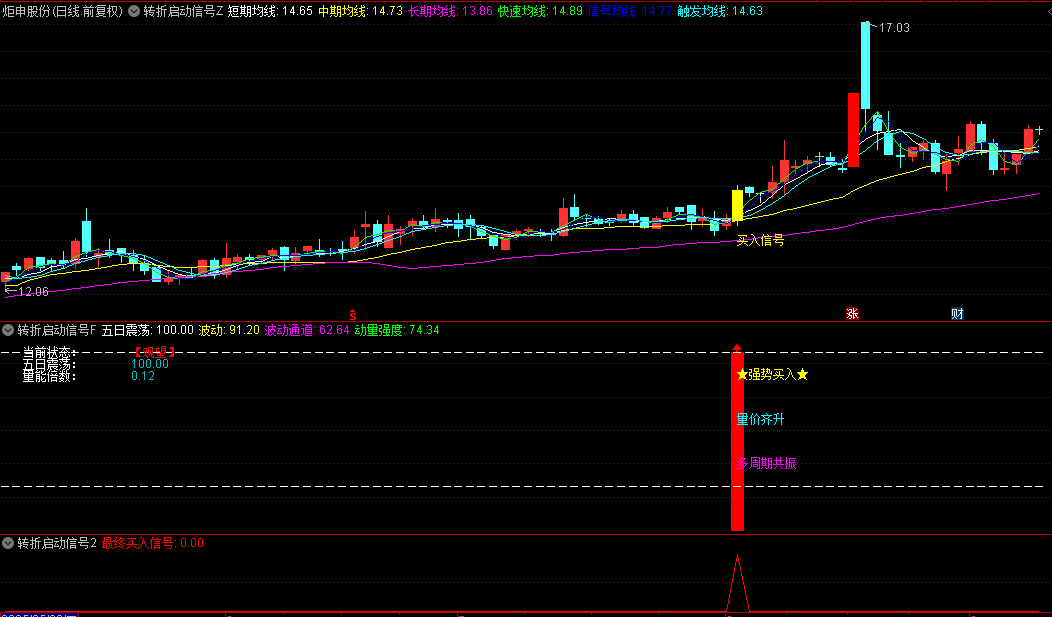Click the yellow 买入信号 annotation
Screen dimensions: 1052x617
[760, 240]
